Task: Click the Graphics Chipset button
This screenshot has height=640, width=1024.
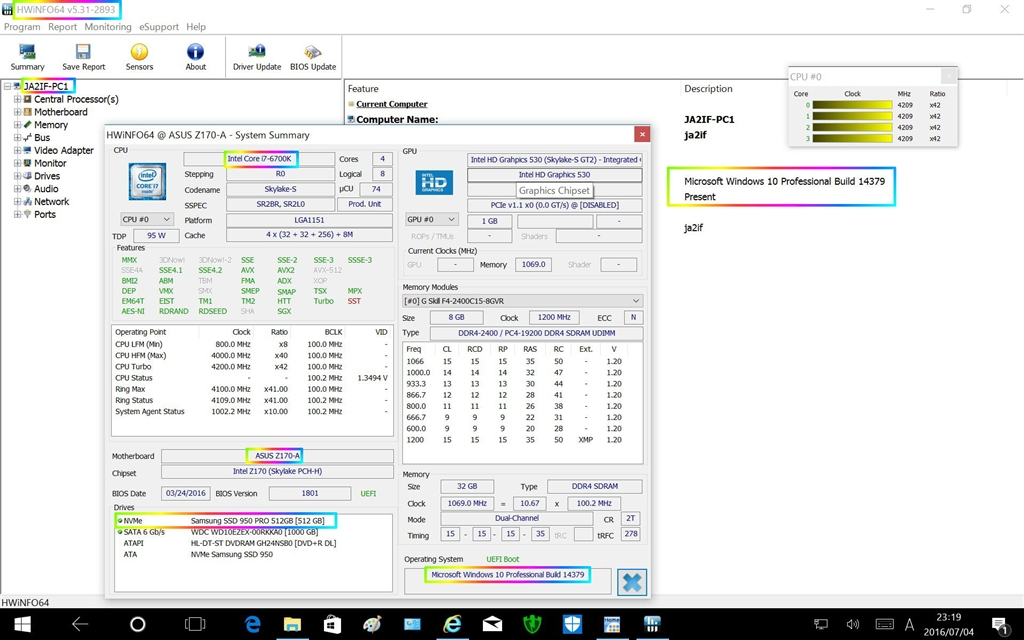Action: (x=555, y=191)
